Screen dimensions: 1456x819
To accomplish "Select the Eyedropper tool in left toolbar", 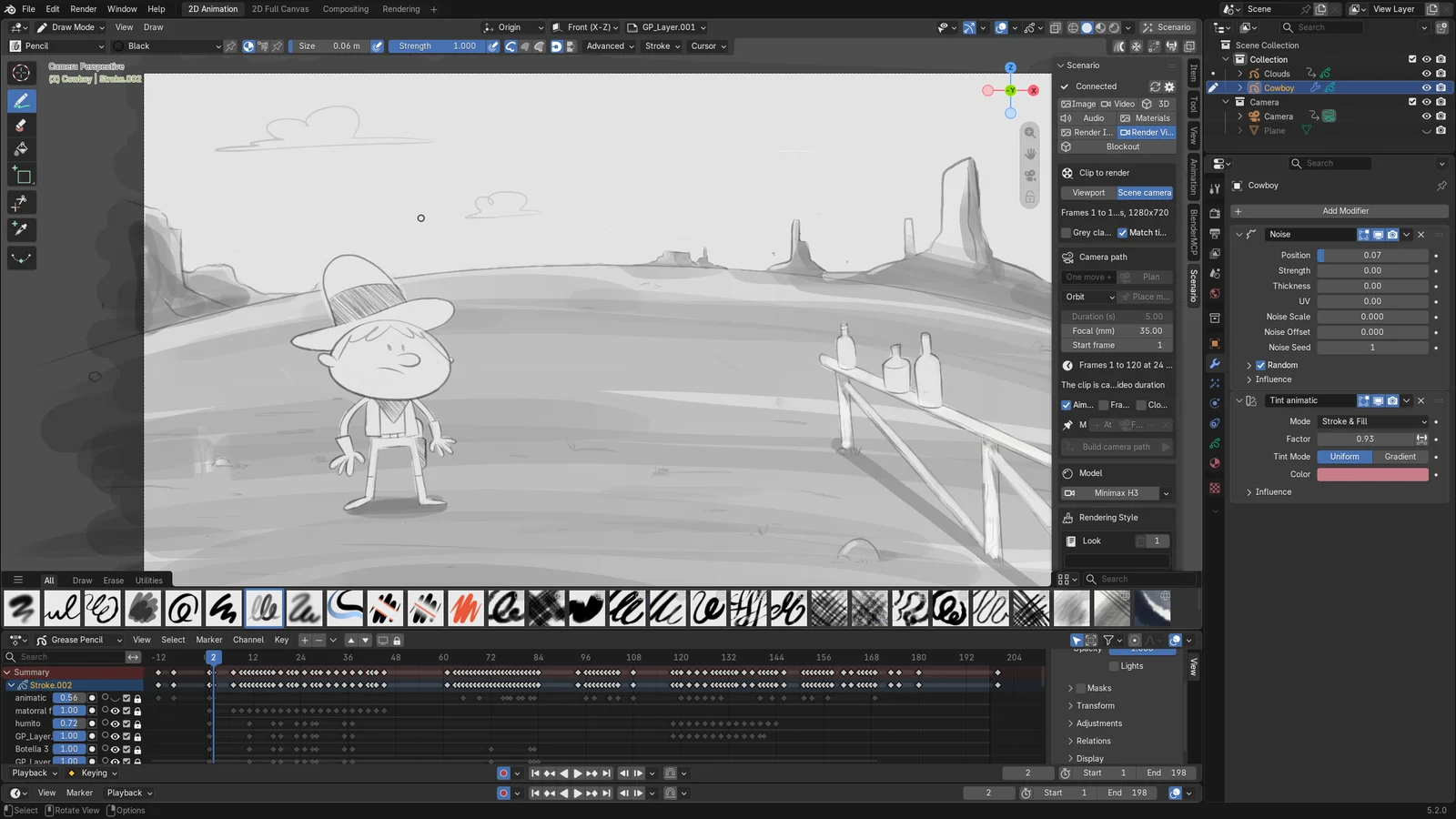I will [22, 229].
